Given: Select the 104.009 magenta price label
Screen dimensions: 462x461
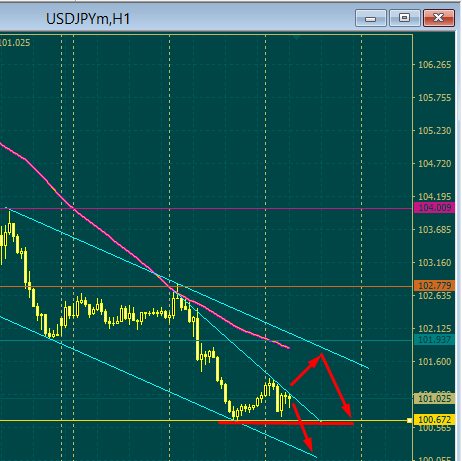Looking at the screenshot, I should coord(434,208).
